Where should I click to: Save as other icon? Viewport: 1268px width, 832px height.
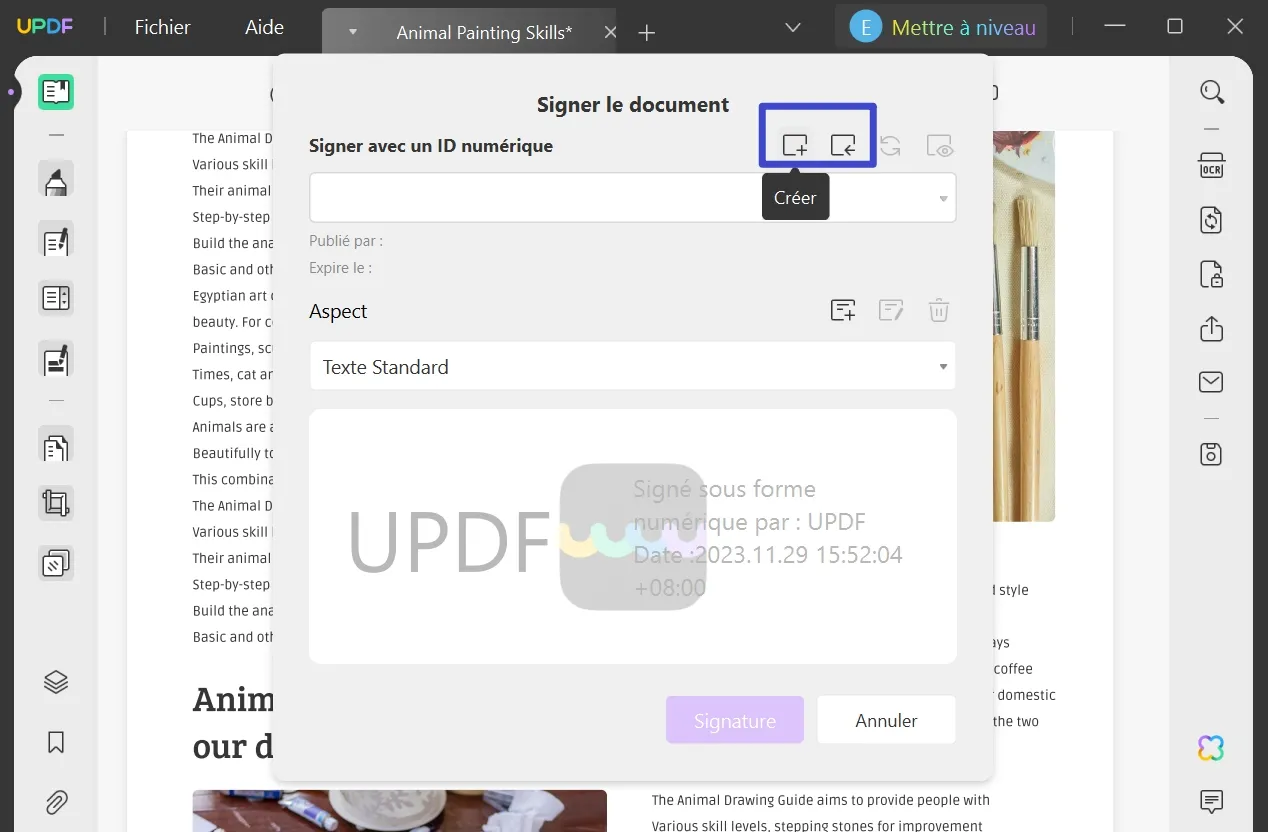[x=1212, y=454]
